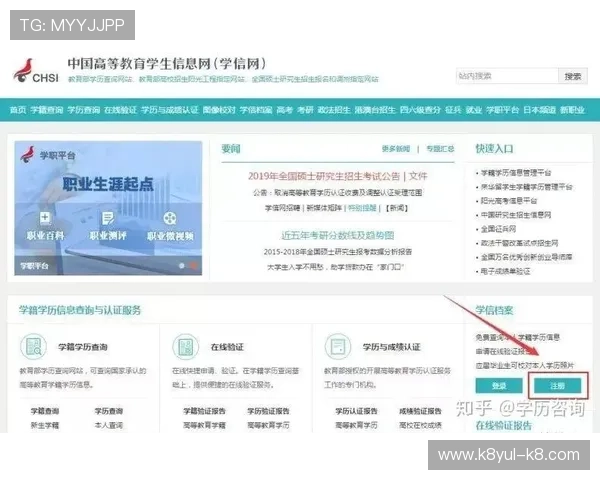The width and height of the screenshot is (600, 480).
Task: Open the 特别提醒 link
Action: [x=362, y=208]
